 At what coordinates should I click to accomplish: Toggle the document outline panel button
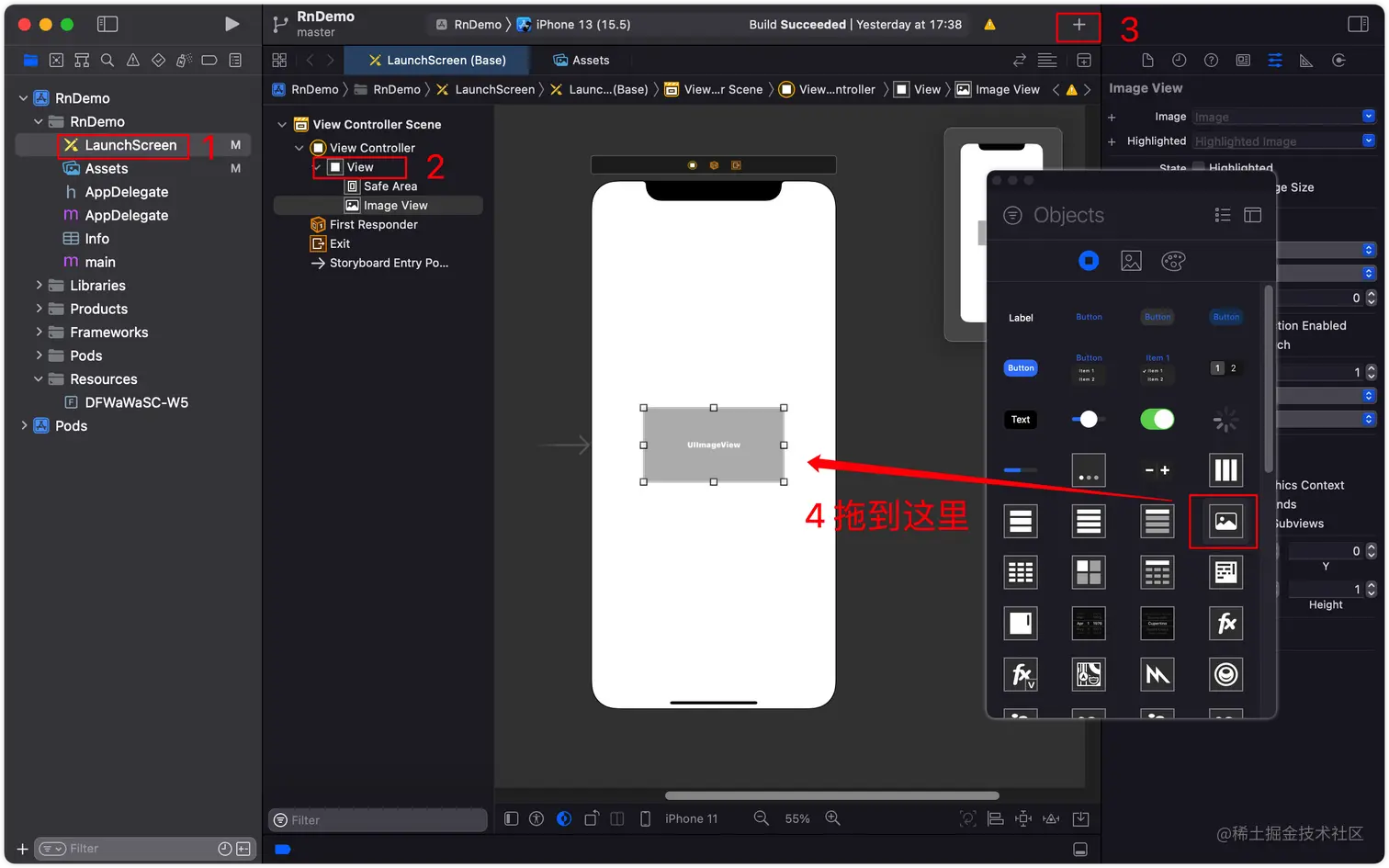pos(512,818)
